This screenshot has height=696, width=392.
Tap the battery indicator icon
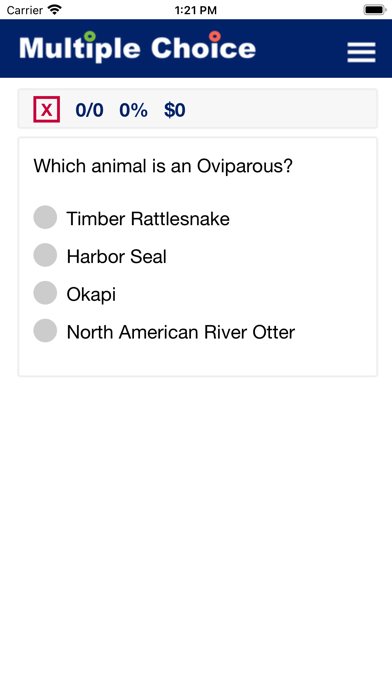point(375,9)
